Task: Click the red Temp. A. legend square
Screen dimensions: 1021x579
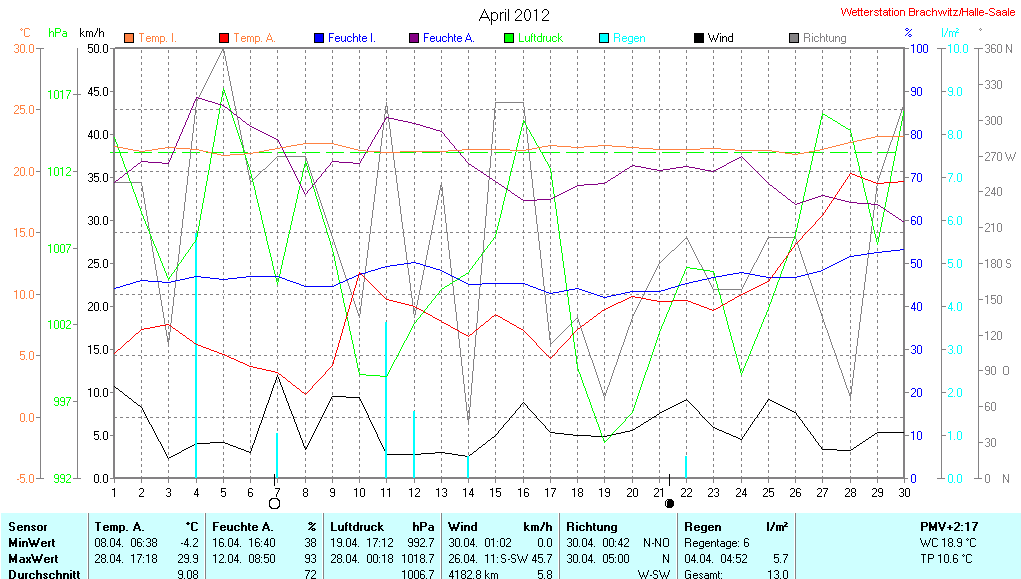Action: tap(224, 38)
